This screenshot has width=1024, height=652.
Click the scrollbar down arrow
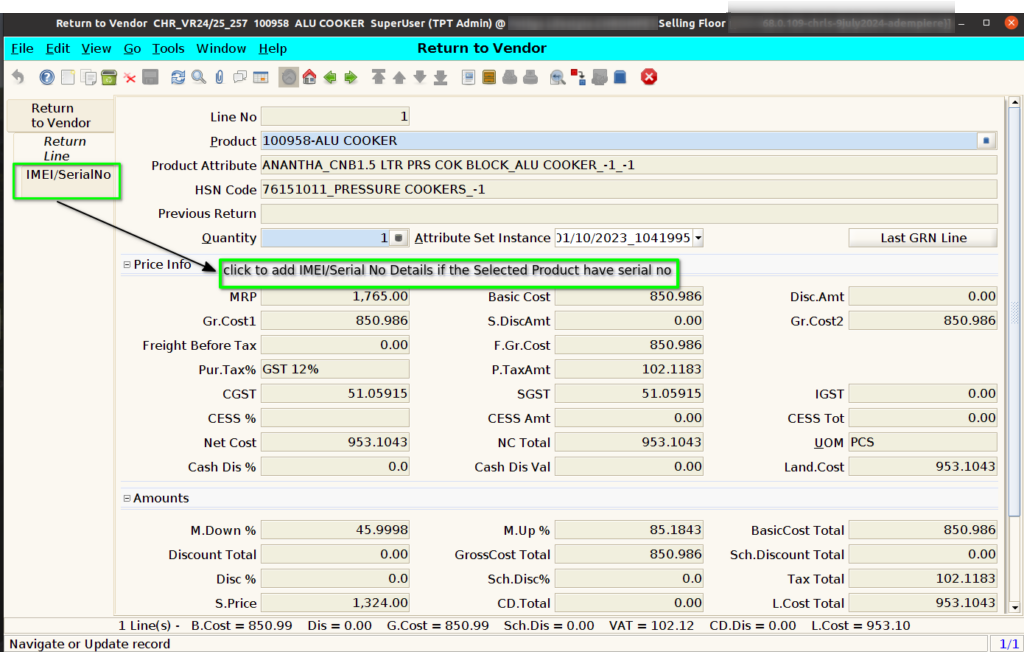pyautogui.click(x=1014, y=608)
